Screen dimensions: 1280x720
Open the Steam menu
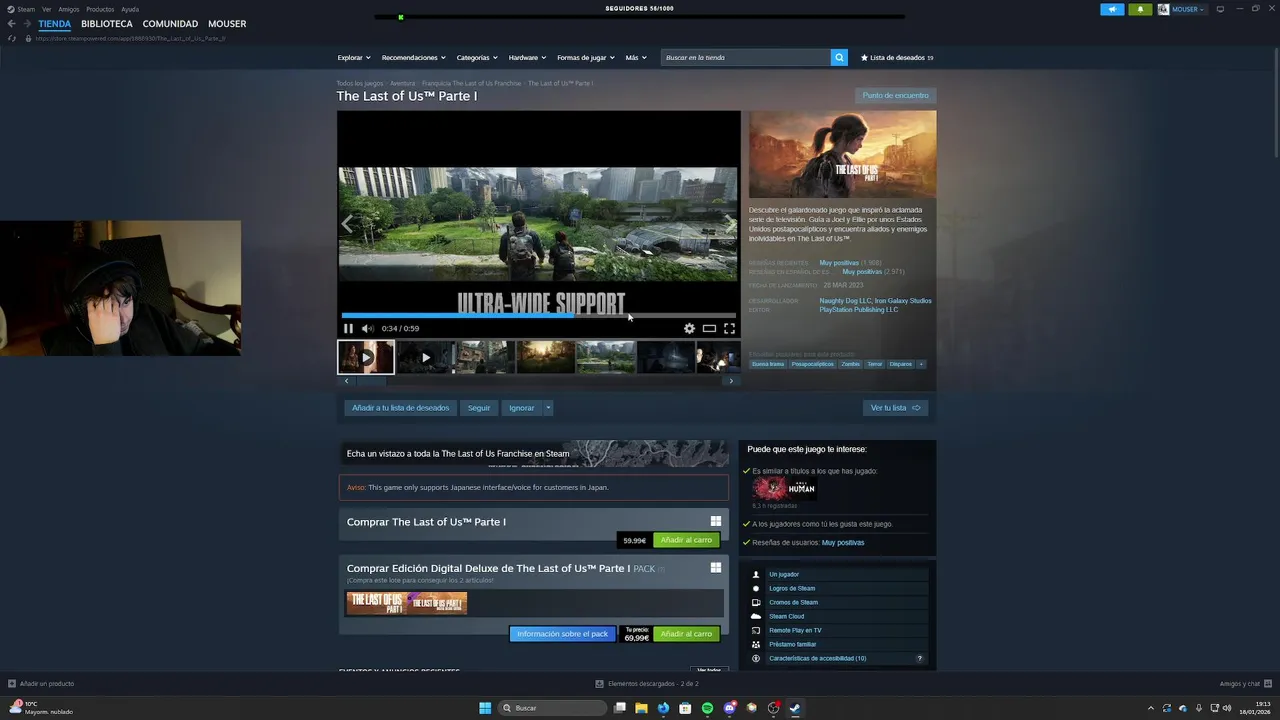click(x=22, y=9)
